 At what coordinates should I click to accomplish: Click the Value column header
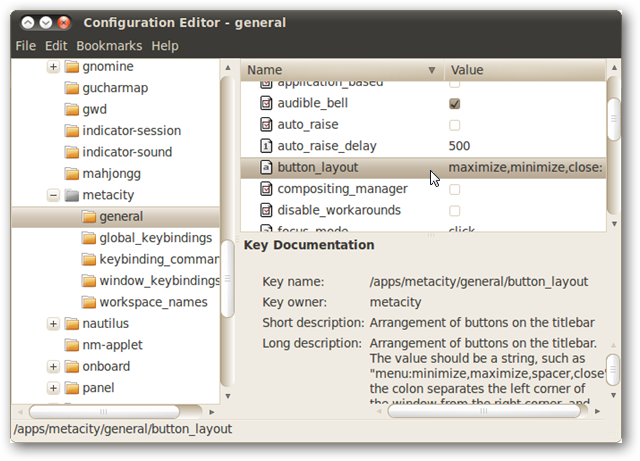[x=524, y=70]
